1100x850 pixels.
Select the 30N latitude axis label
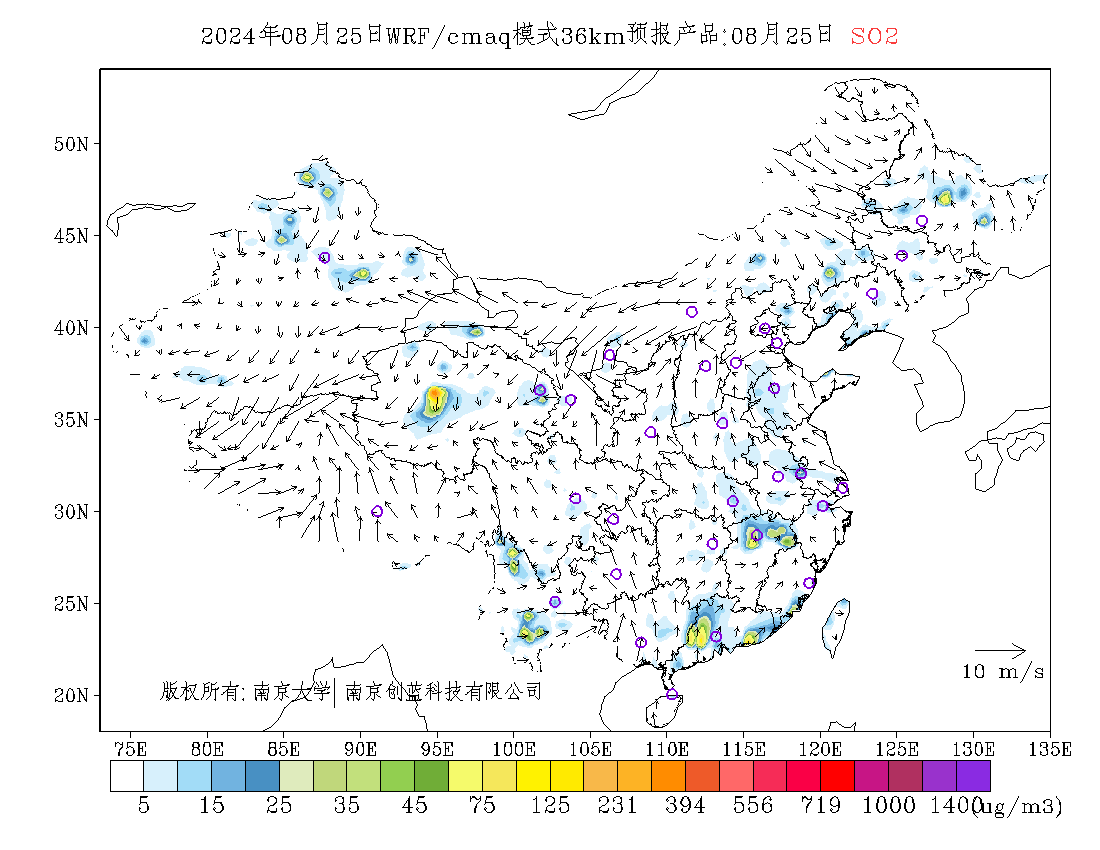coord(72,511)
